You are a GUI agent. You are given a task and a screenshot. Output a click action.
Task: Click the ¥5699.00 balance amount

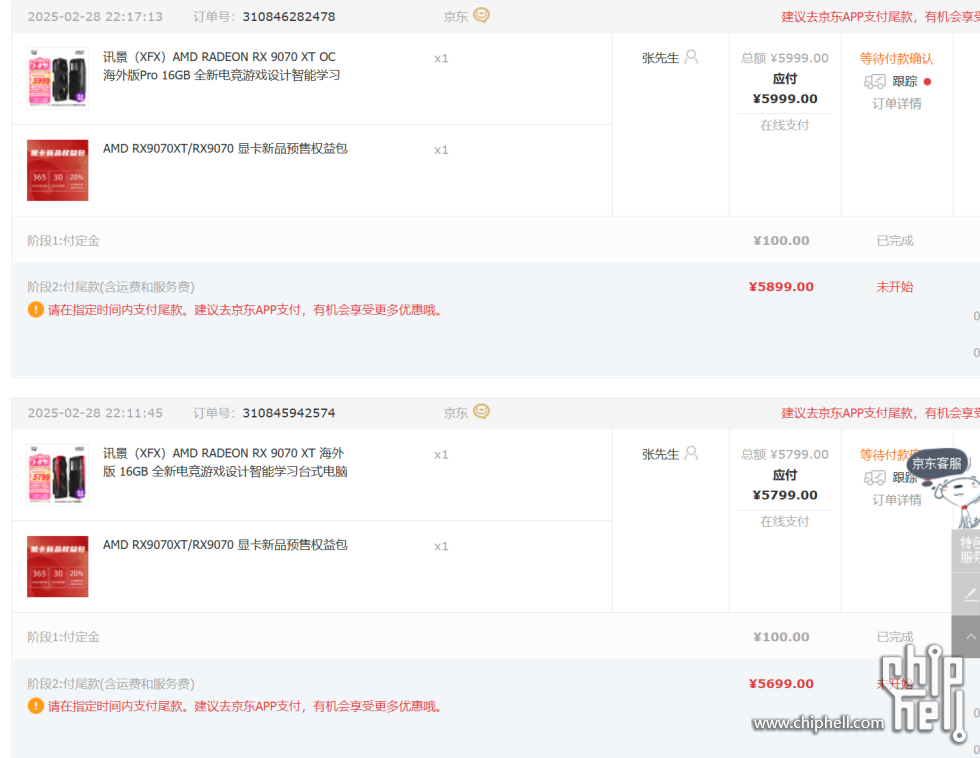781,684
